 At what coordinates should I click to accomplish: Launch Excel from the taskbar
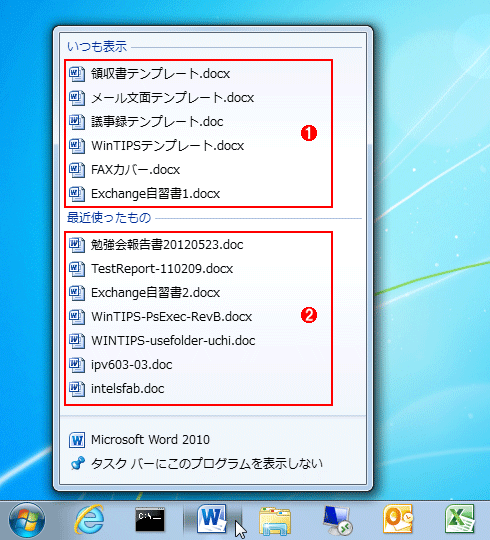click(460, 519)
